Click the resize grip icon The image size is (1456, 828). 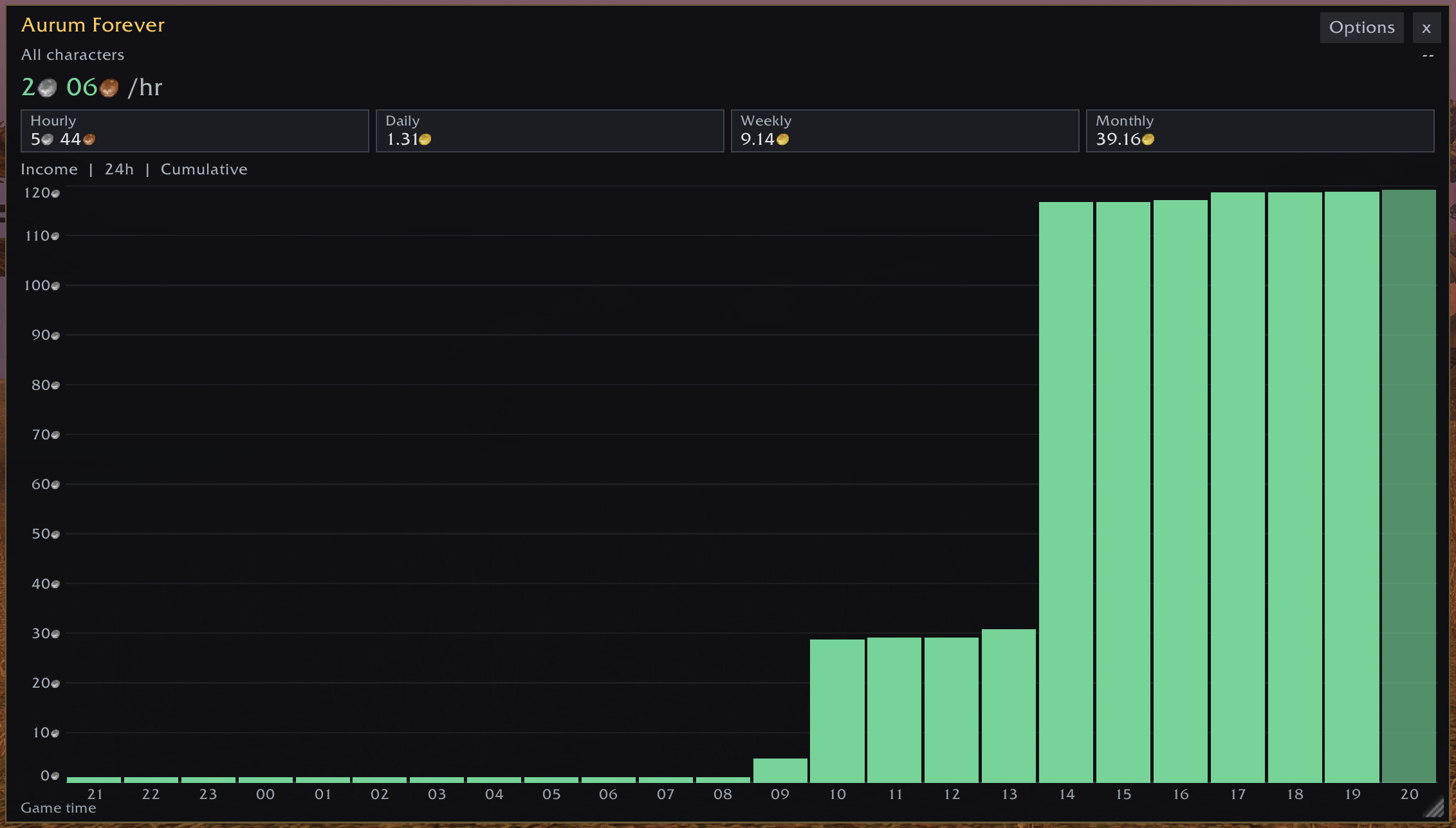pyautogui.click(x=1435, y=807)
